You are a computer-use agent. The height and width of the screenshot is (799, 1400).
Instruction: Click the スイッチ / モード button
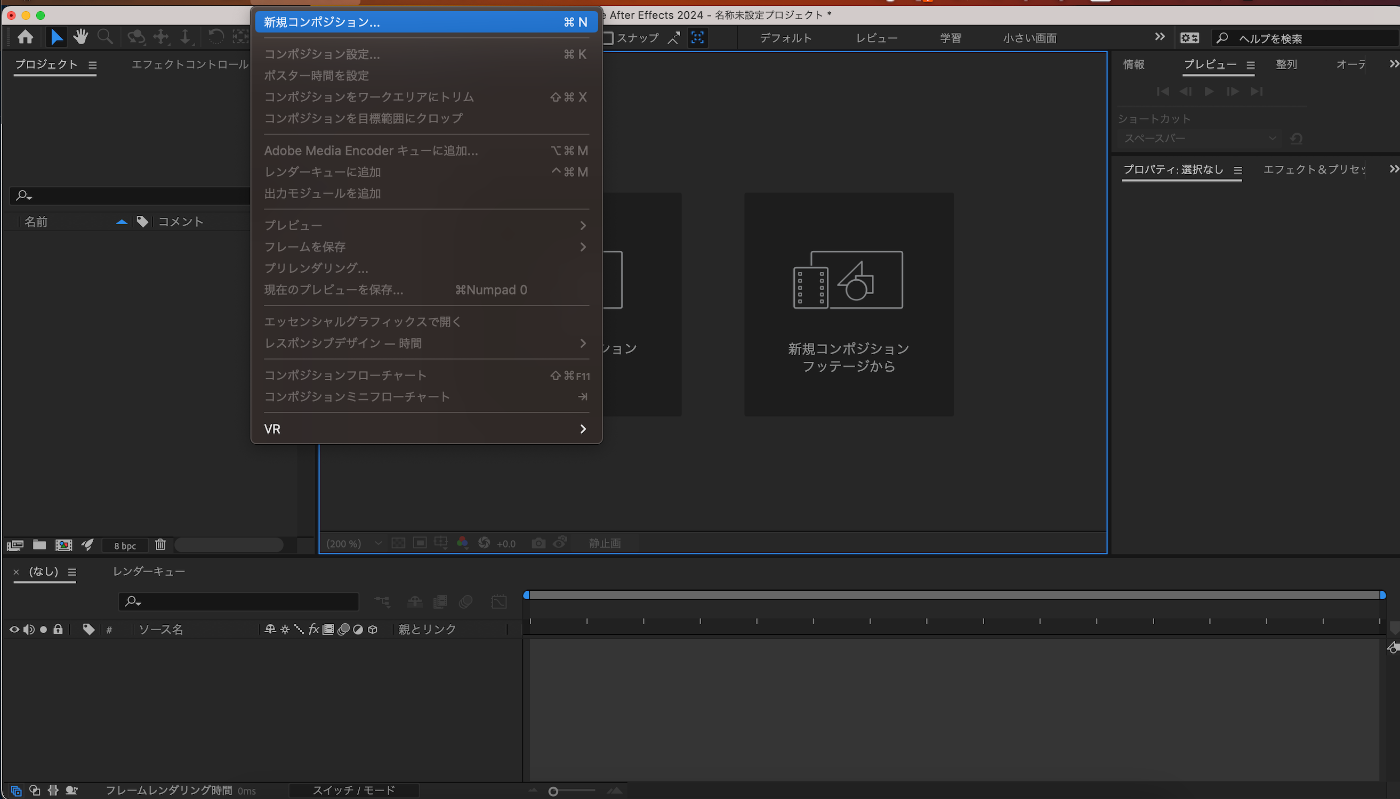pyautogui.click(x=353, y=790)
